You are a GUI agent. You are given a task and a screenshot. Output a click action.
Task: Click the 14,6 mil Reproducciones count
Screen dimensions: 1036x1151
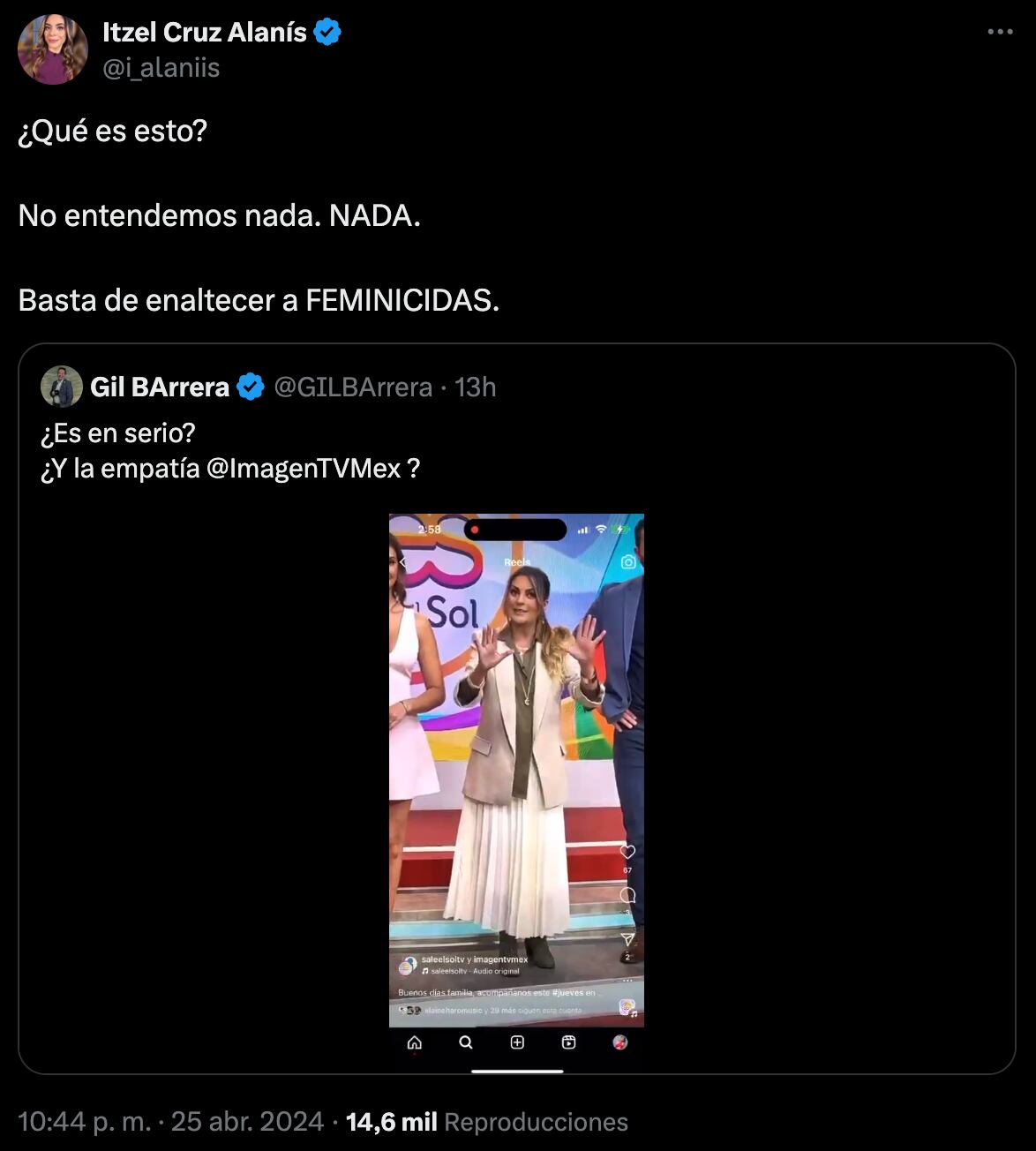coord(486,1122)
